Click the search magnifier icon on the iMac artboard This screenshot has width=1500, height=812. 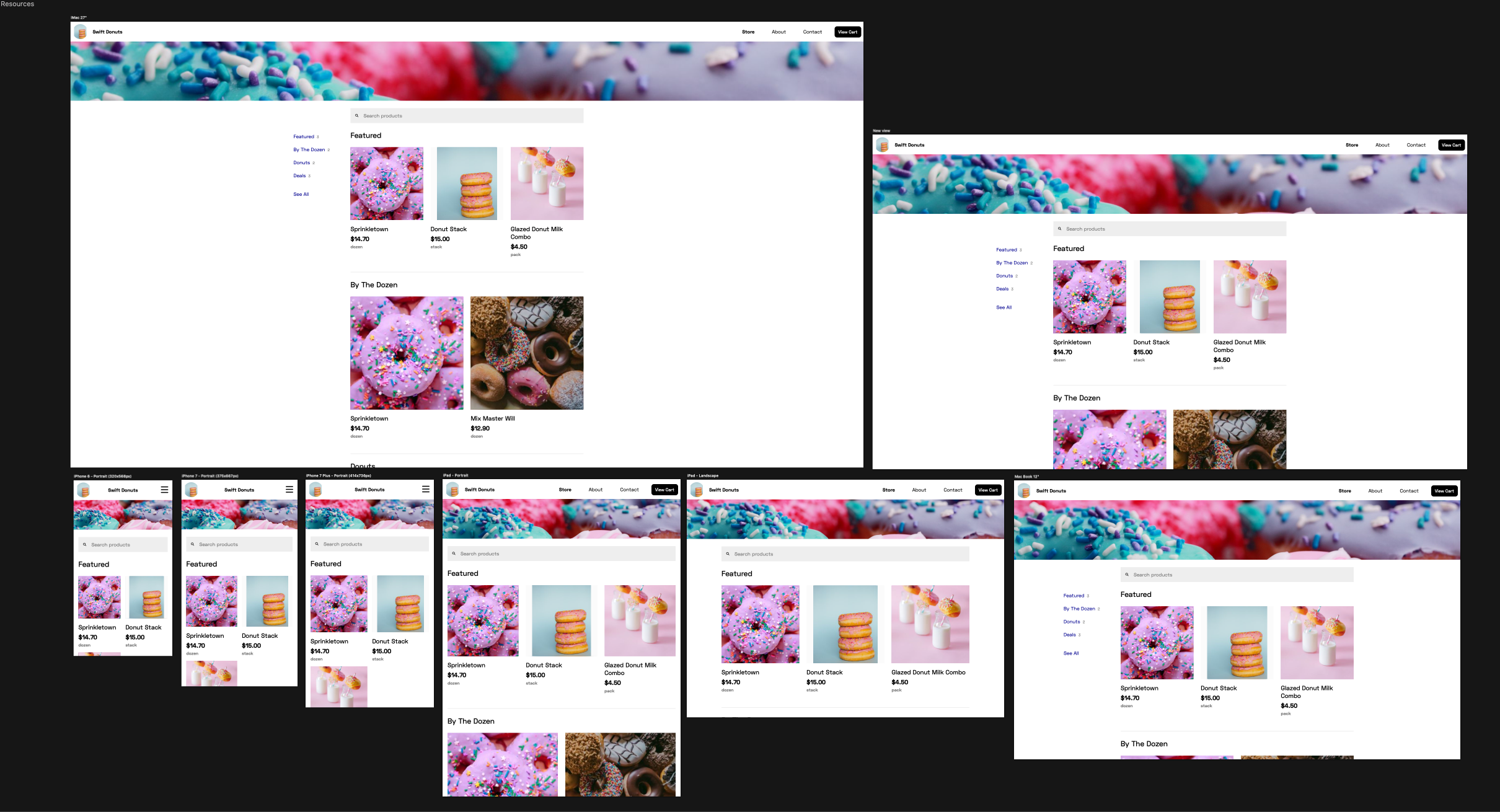[x=357, y=115]
